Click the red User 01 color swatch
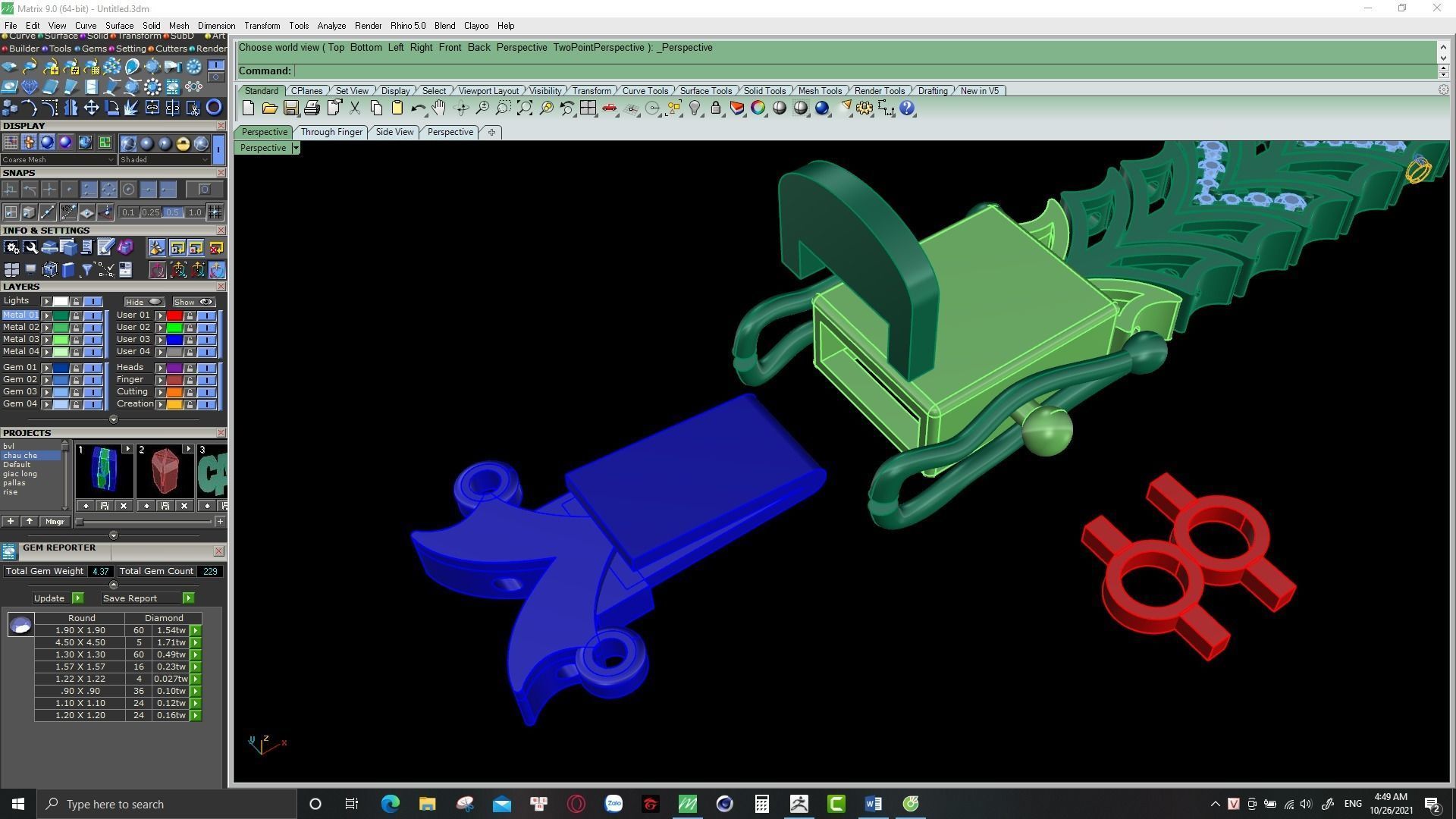This screenshot has width=1456, height=819. 174,315
